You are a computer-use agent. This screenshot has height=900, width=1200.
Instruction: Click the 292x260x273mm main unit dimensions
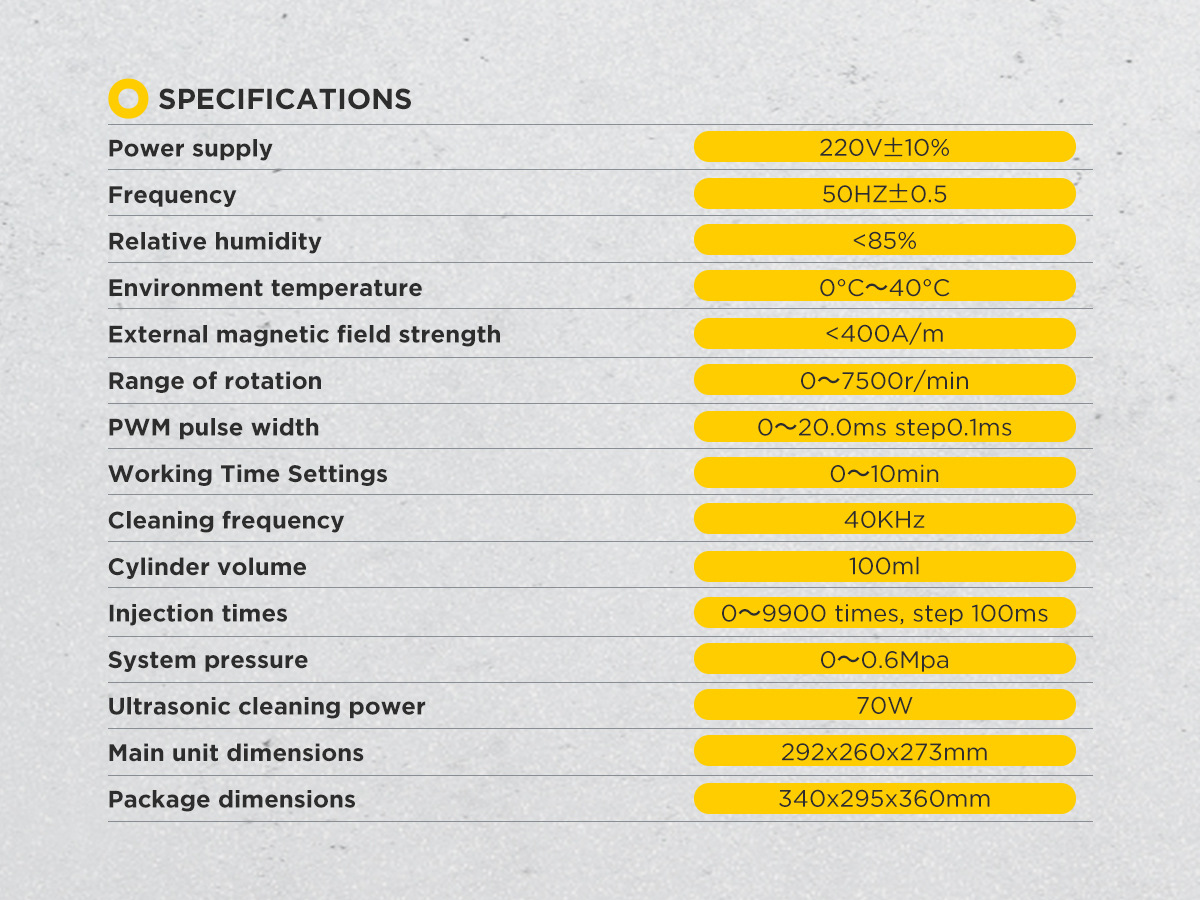tap(884, 752)
